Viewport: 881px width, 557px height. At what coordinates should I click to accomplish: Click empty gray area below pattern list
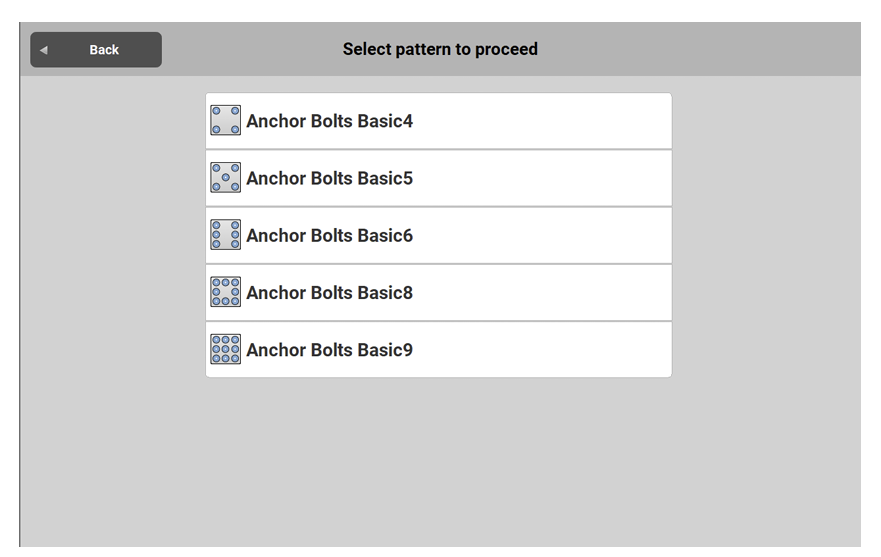pos(440,460)
